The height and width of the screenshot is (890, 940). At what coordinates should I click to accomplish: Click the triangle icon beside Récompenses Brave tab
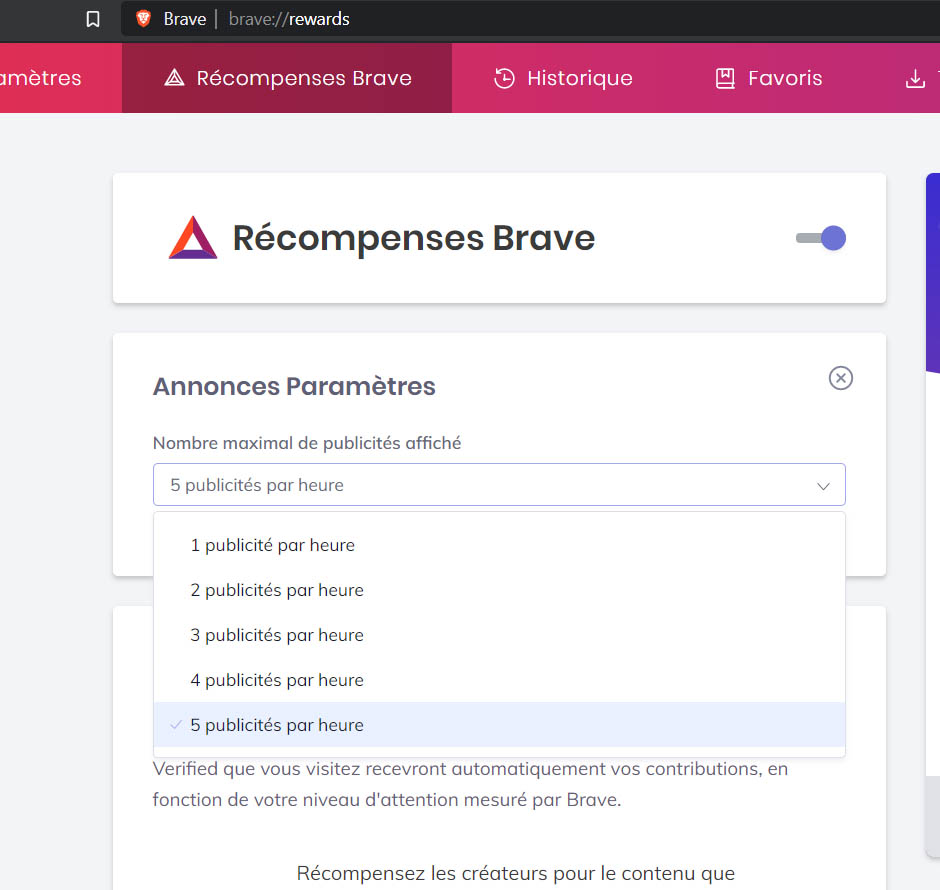coord(174,78)
